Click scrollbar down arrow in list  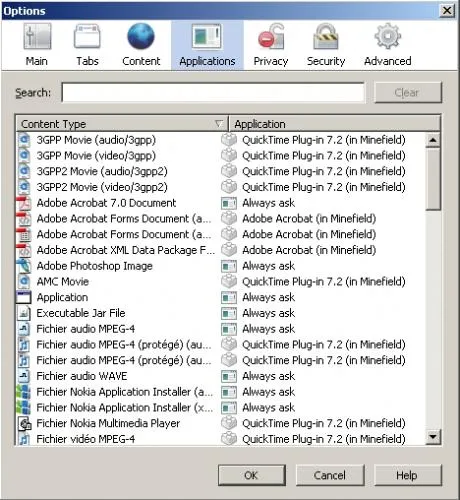[x=433, y=436]
